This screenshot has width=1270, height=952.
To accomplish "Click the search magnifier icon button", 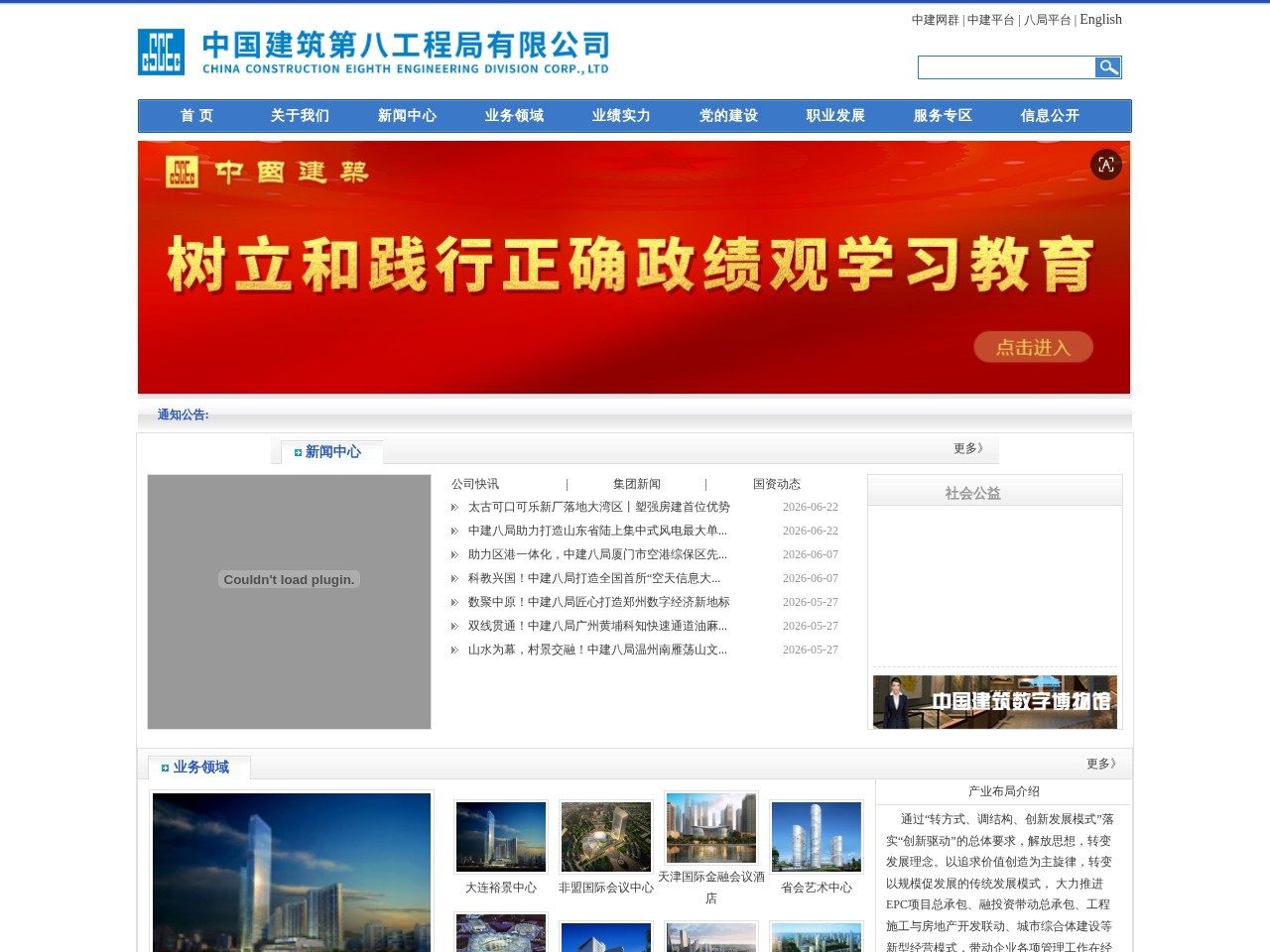I will 1107,66.
